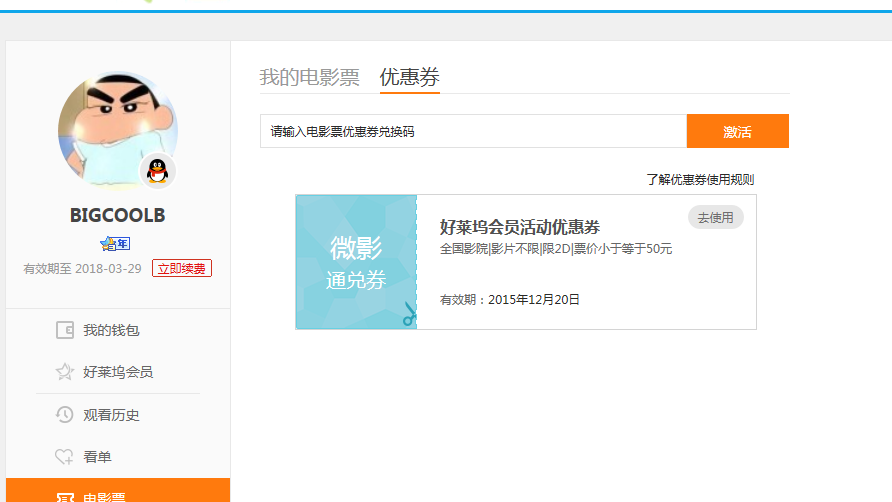Image resolution: width=892 pixels, height=502 pixels.
Task: Click the scissors icon on the coupon
Action: point(410,314)
